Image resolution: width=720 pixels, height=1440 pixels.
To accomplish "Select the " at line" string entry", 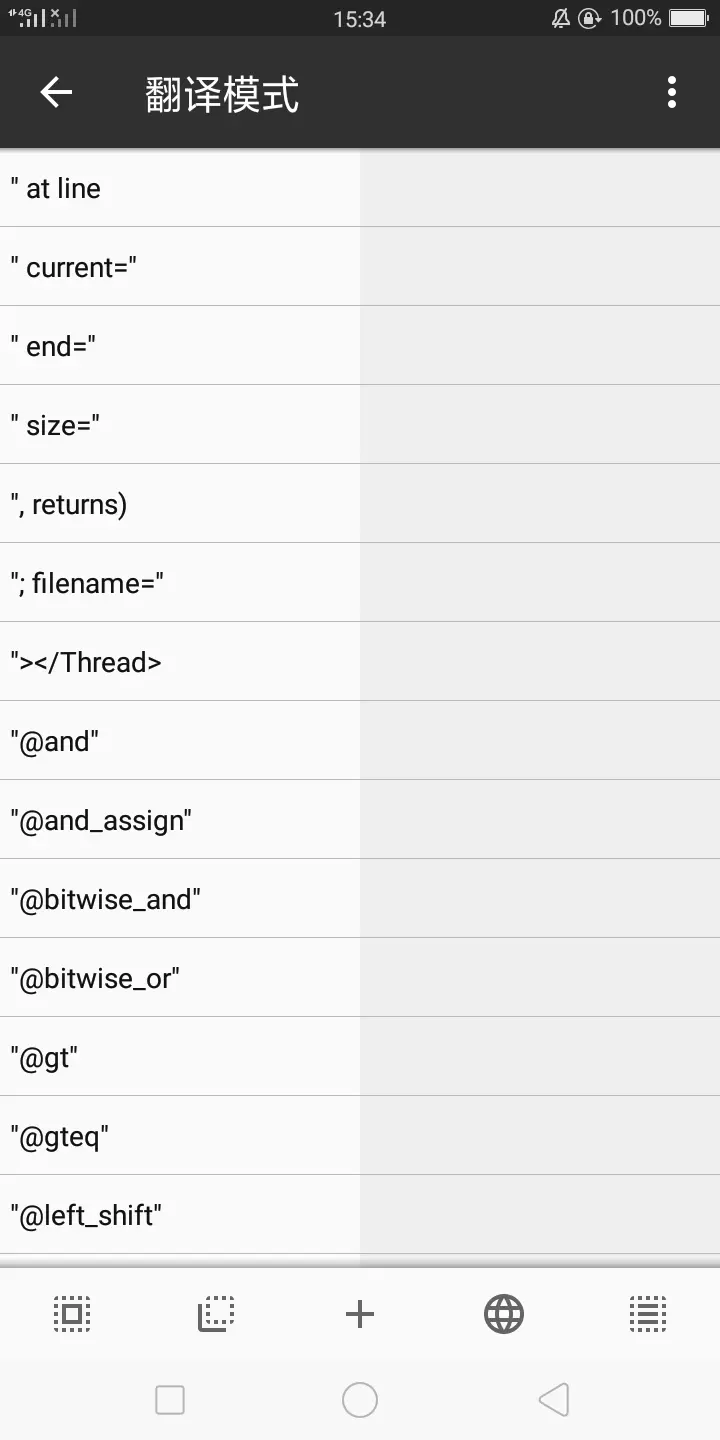I will [x=180, y=189].
